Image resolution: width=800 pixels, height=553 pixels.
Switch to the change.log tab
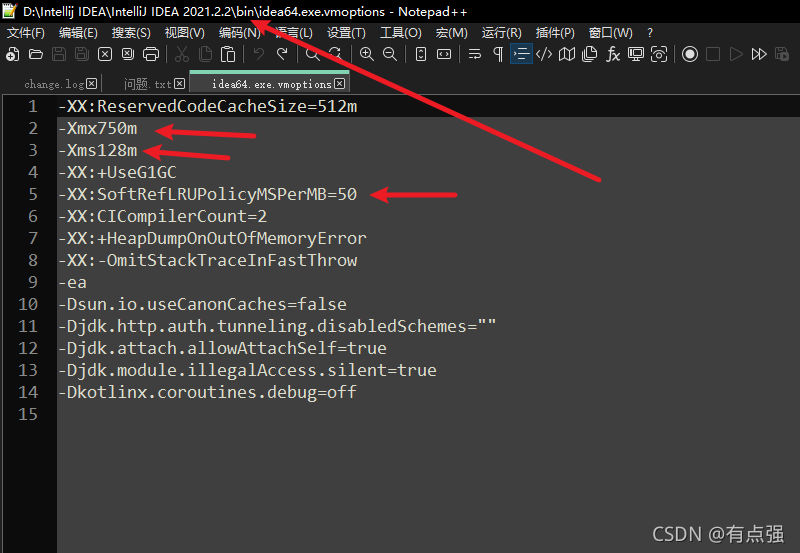54,84
